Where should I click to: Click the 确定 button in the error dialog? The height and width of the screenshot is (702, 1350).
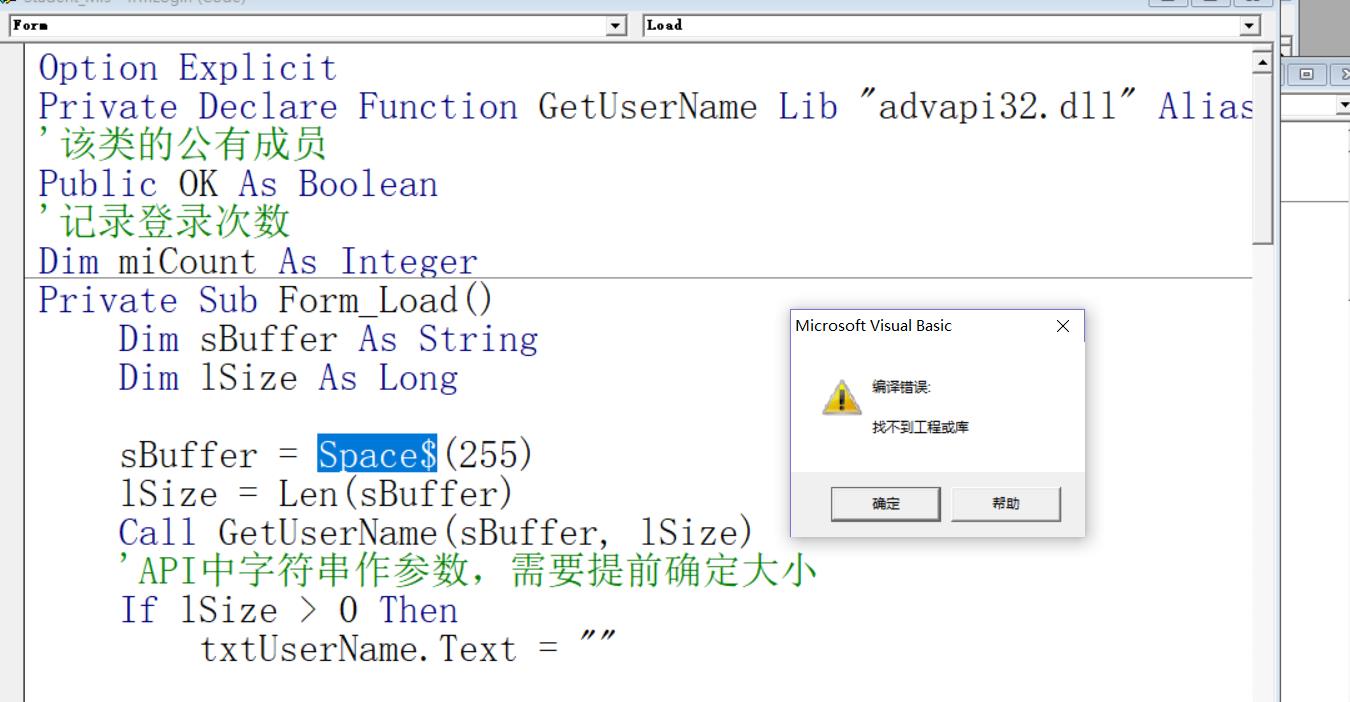[885, 504]
